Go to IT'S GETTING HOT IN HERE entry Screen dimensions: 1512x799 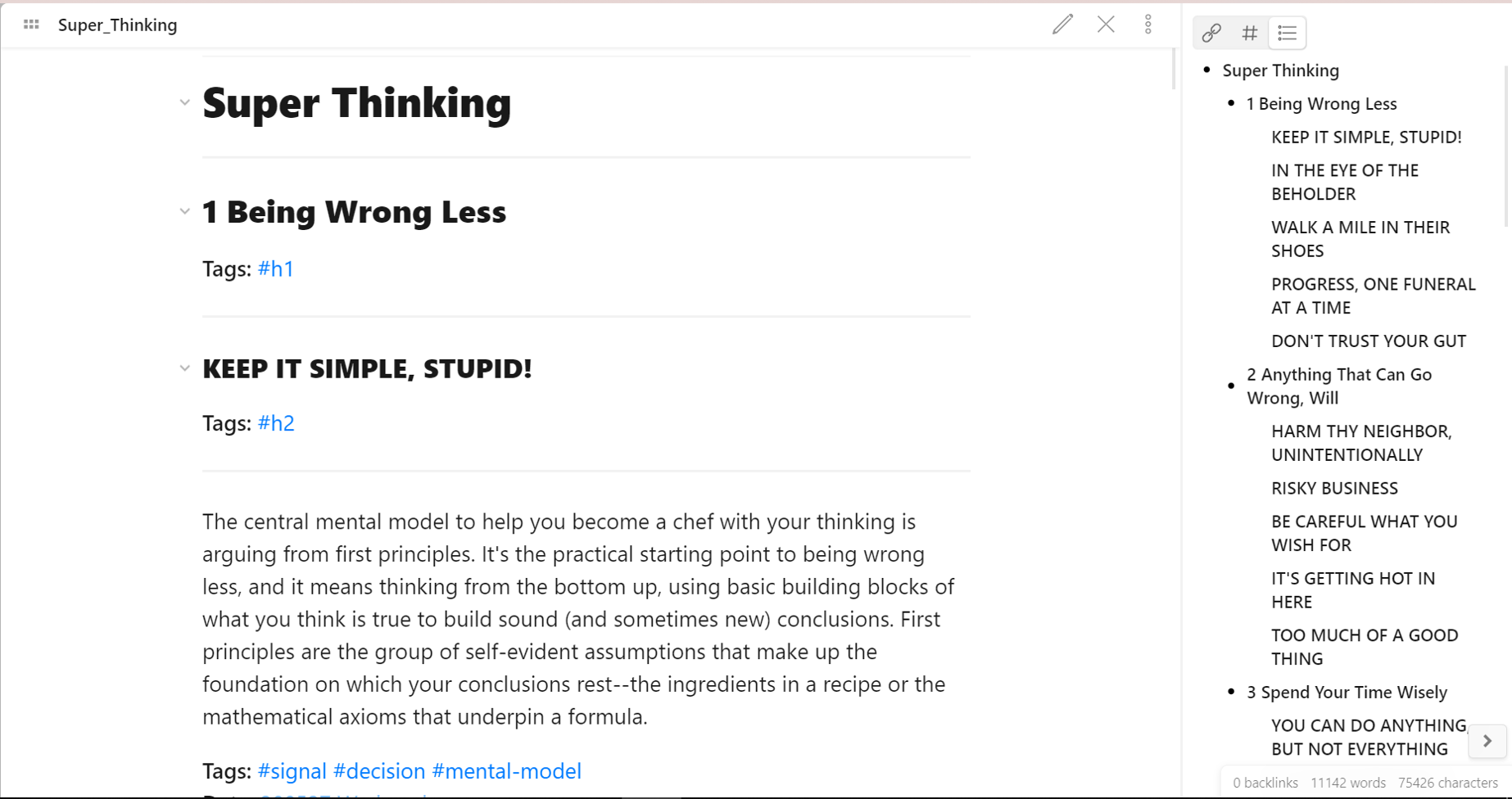[1353, 590]
